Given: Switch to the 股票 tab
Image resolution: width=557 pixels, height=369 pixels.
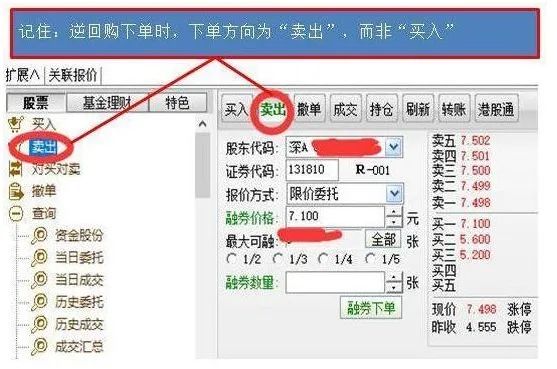Looking at the screenshot, I should click(36, 103).
